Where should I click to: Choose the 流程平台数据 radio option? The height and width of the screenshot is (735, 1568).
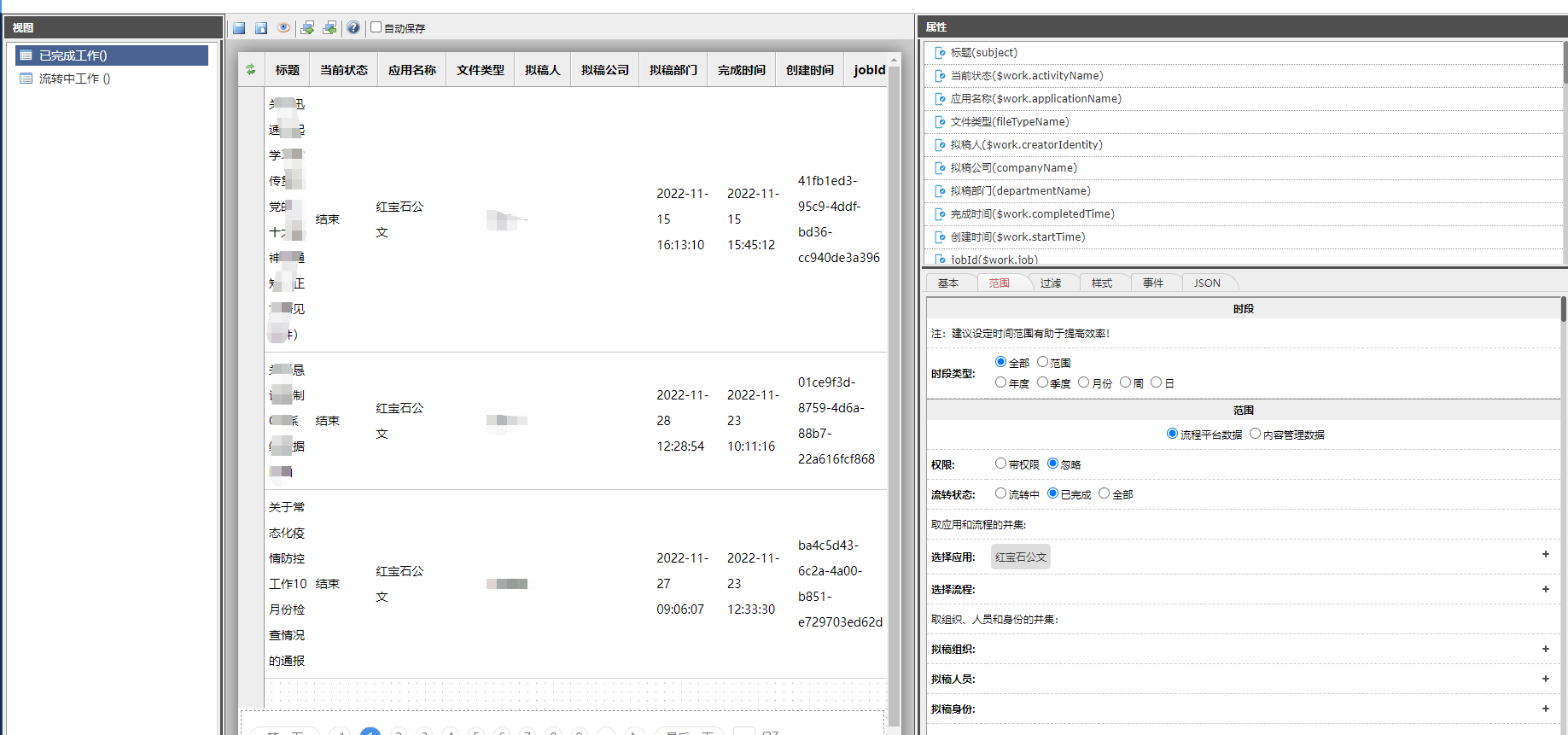tap(1172, 434)
